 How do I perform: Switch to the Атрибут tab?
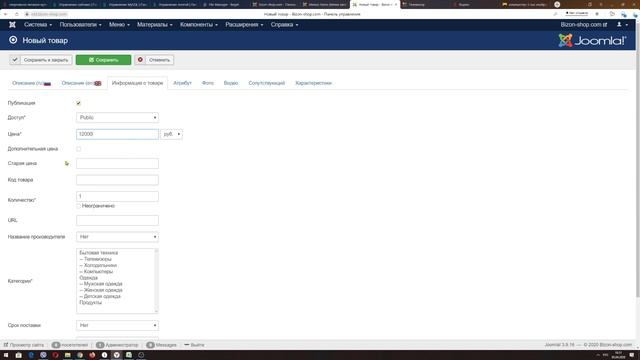182,83
